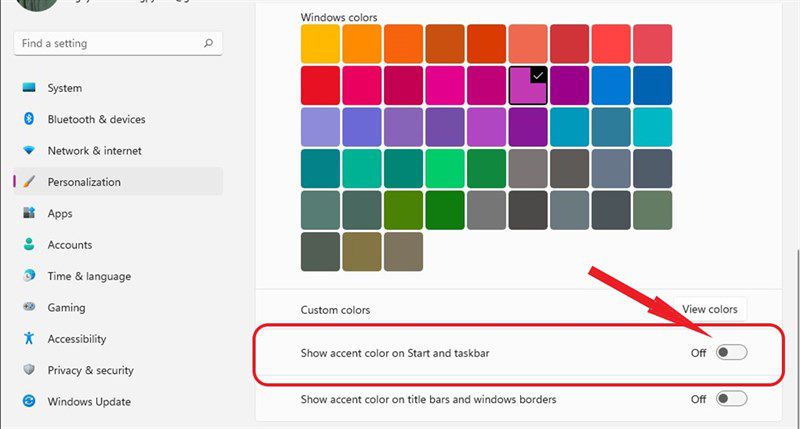The image size is (800, 429).
Task: Click Off label beside title bars toggle
Action: pos(698,399)
